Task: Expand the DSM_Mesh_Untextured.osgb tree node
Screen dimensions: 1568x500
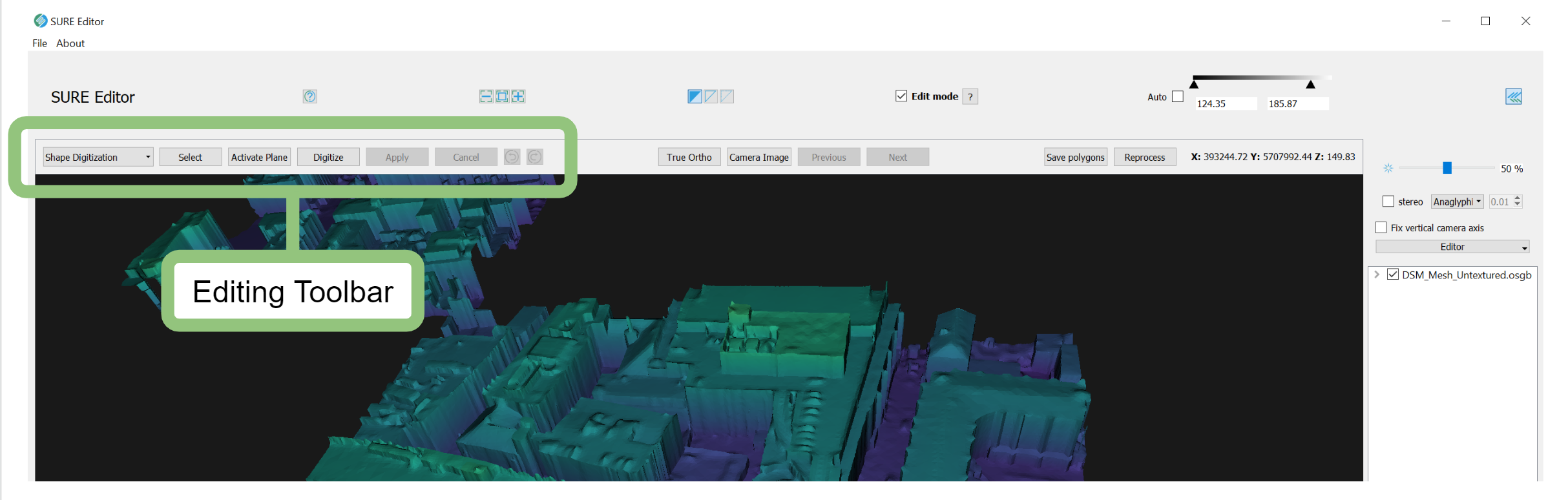Action: [1377, 275]
